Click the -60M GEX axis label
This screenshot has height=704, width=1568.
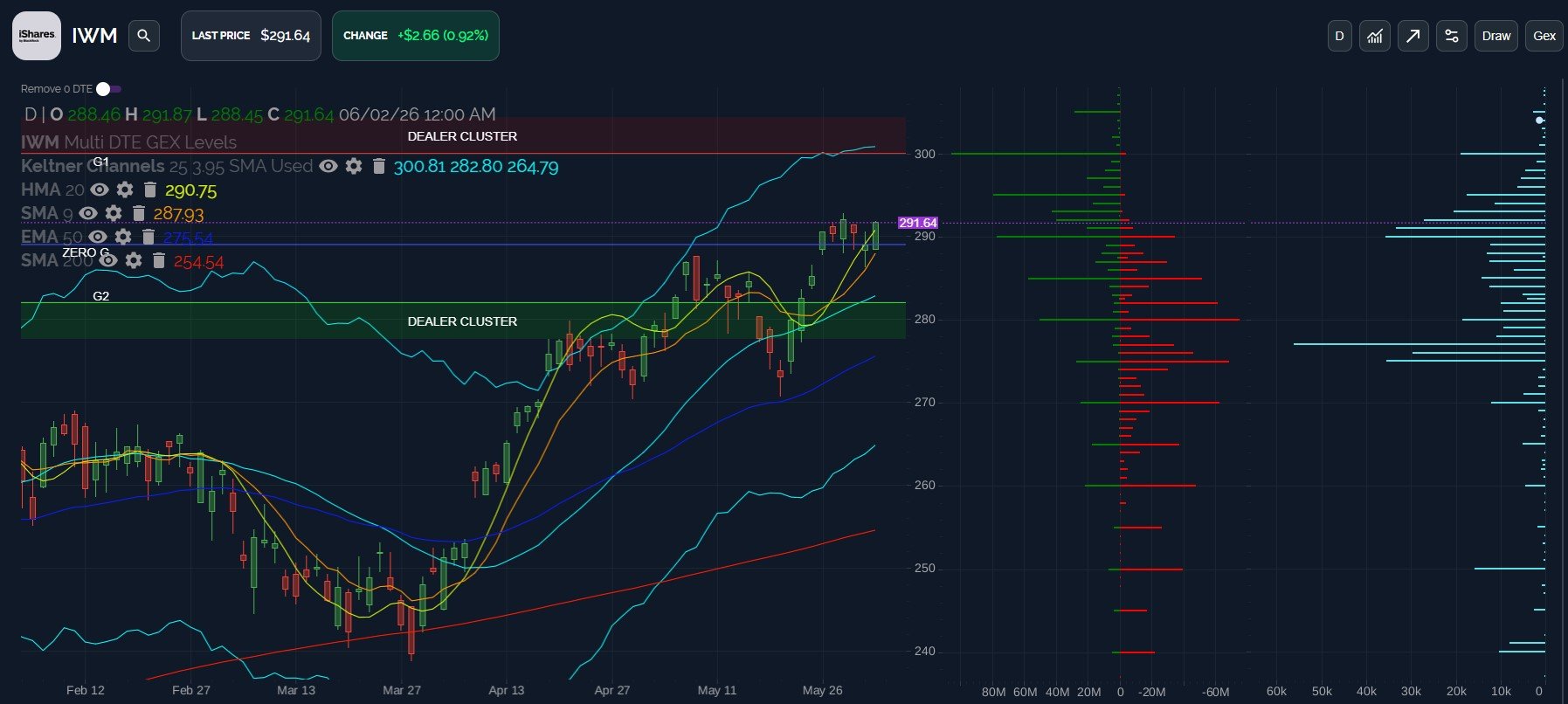(1216, 692)
